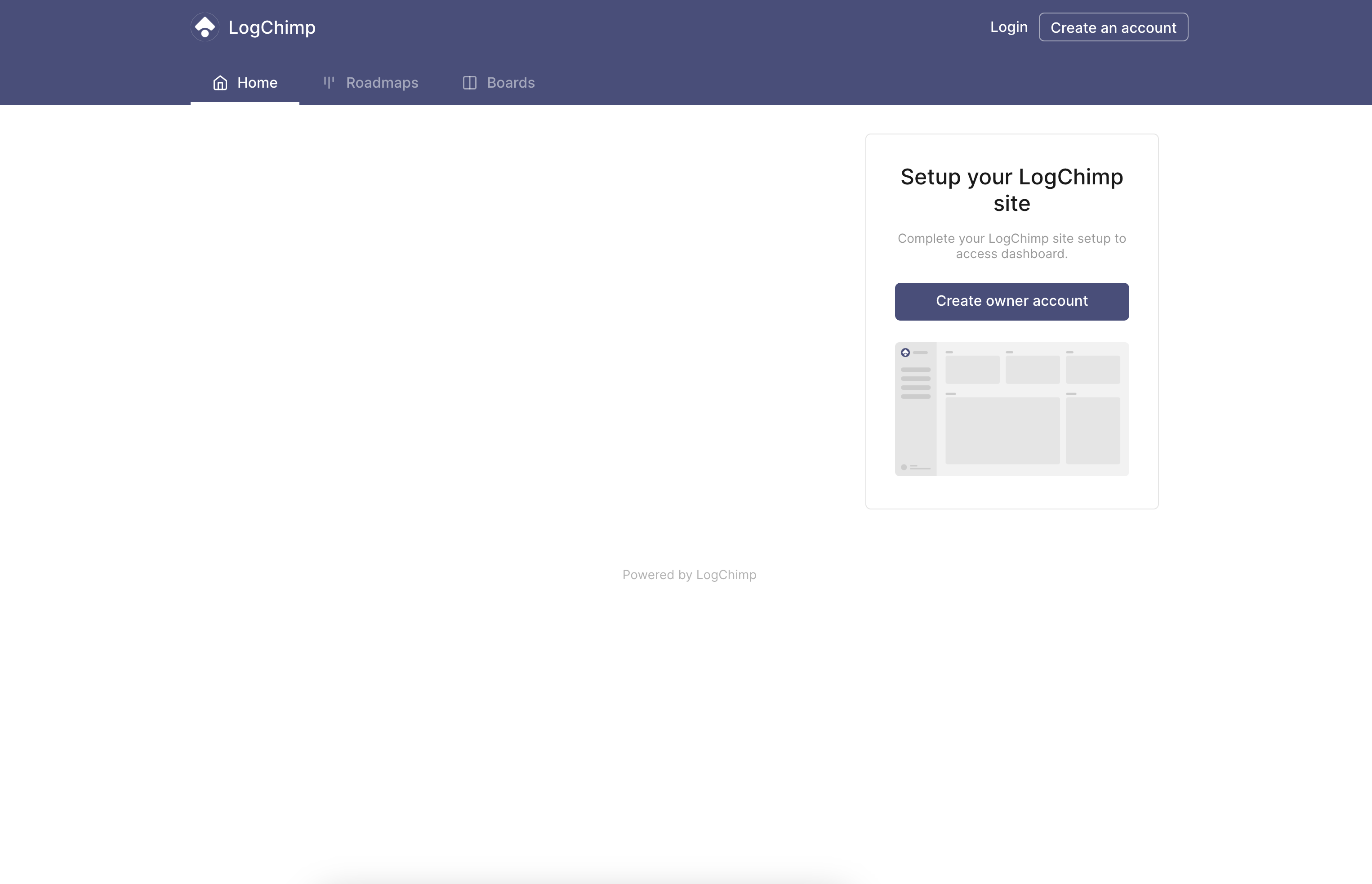Screen dimensions: 1372x884
Task: Click the setup instructions text
Action: click(x=1011, y=246)
